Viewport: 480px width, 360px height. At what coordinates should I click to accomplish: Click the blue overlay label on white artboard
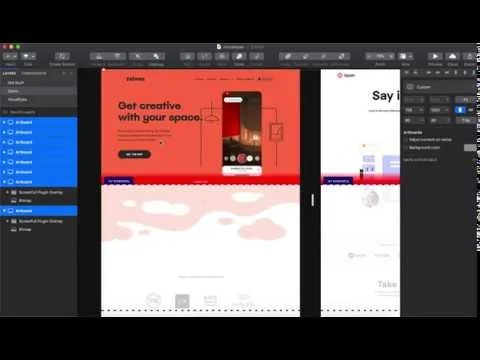(x=338, y=181)
